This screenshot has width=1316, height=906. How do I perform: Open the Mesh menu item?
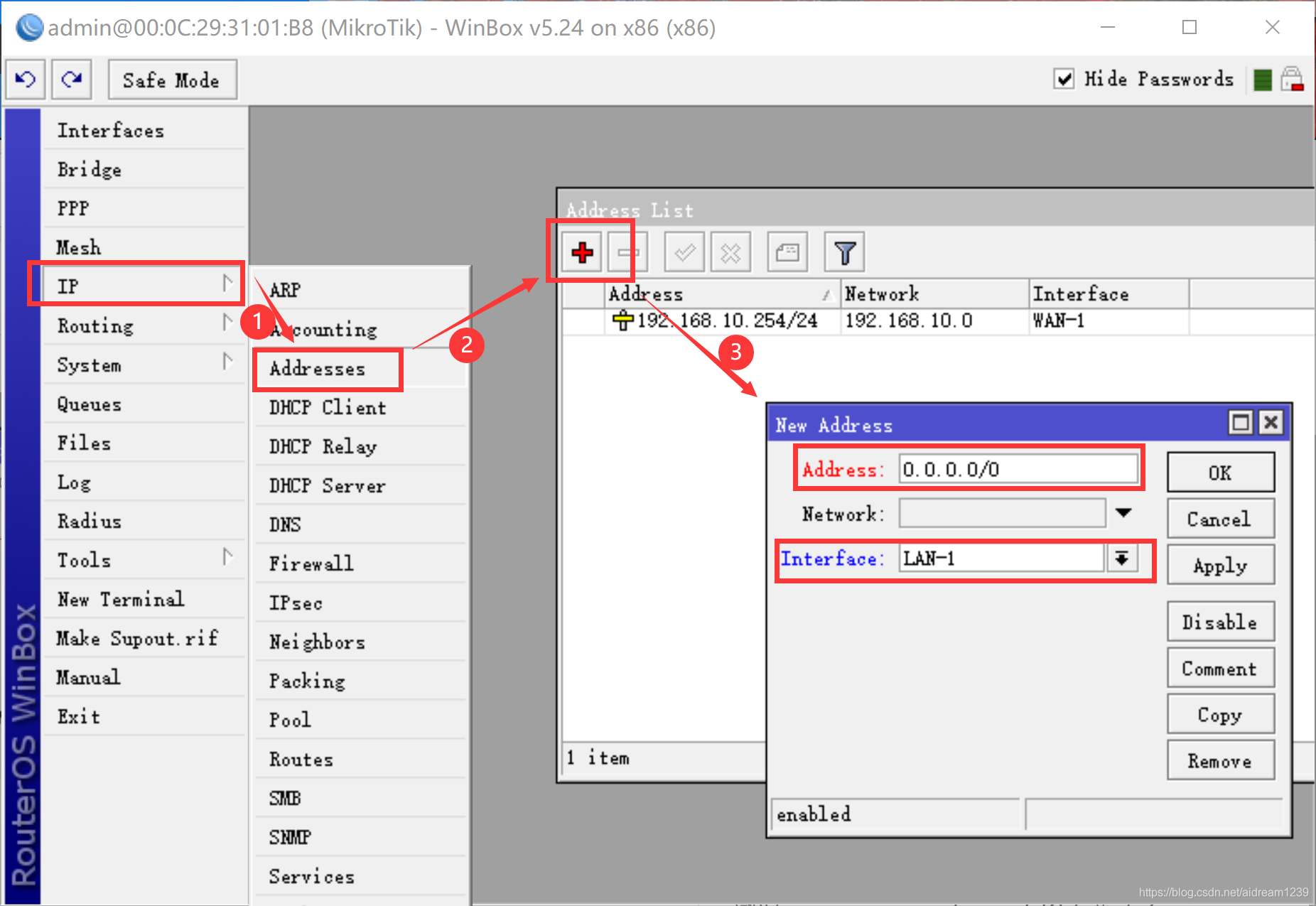click(x=144, y=247)
